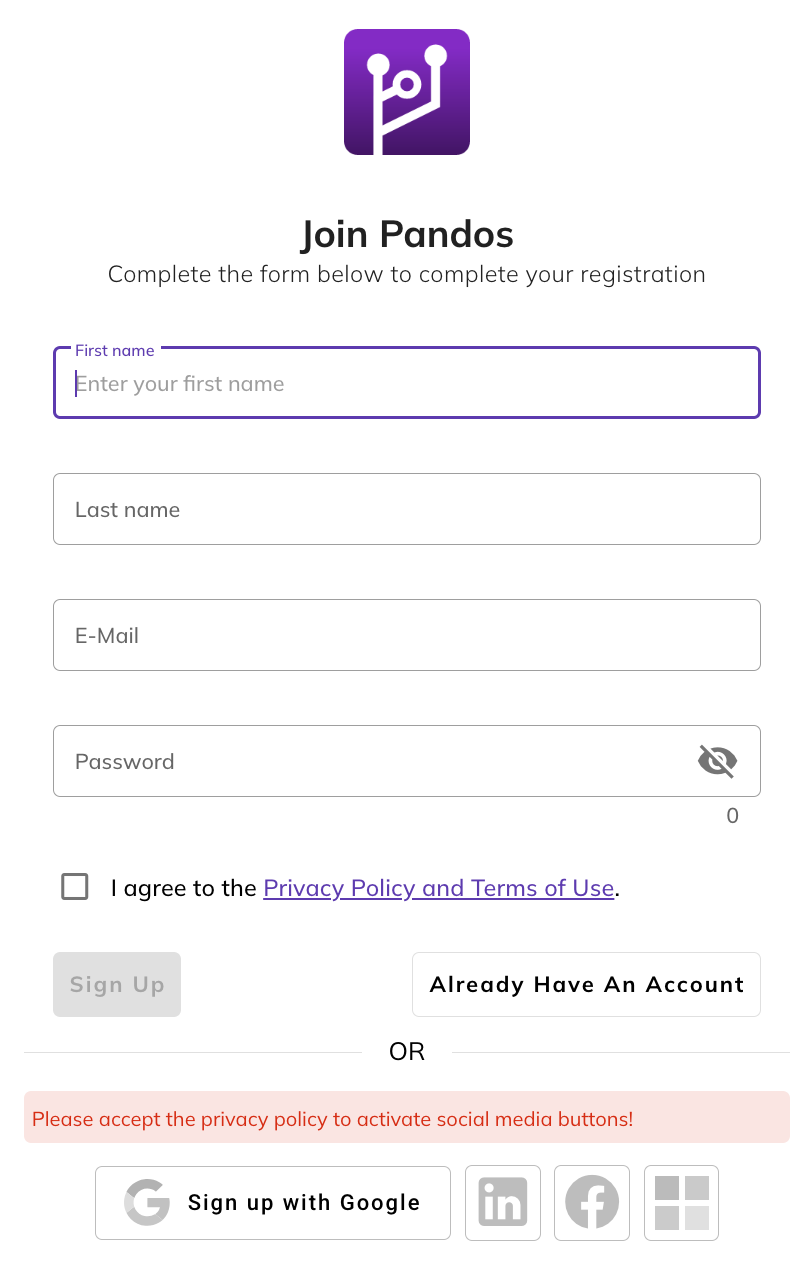Focus the First name input field
Screen dimensions: 810x1276
(x=407, y=383)
